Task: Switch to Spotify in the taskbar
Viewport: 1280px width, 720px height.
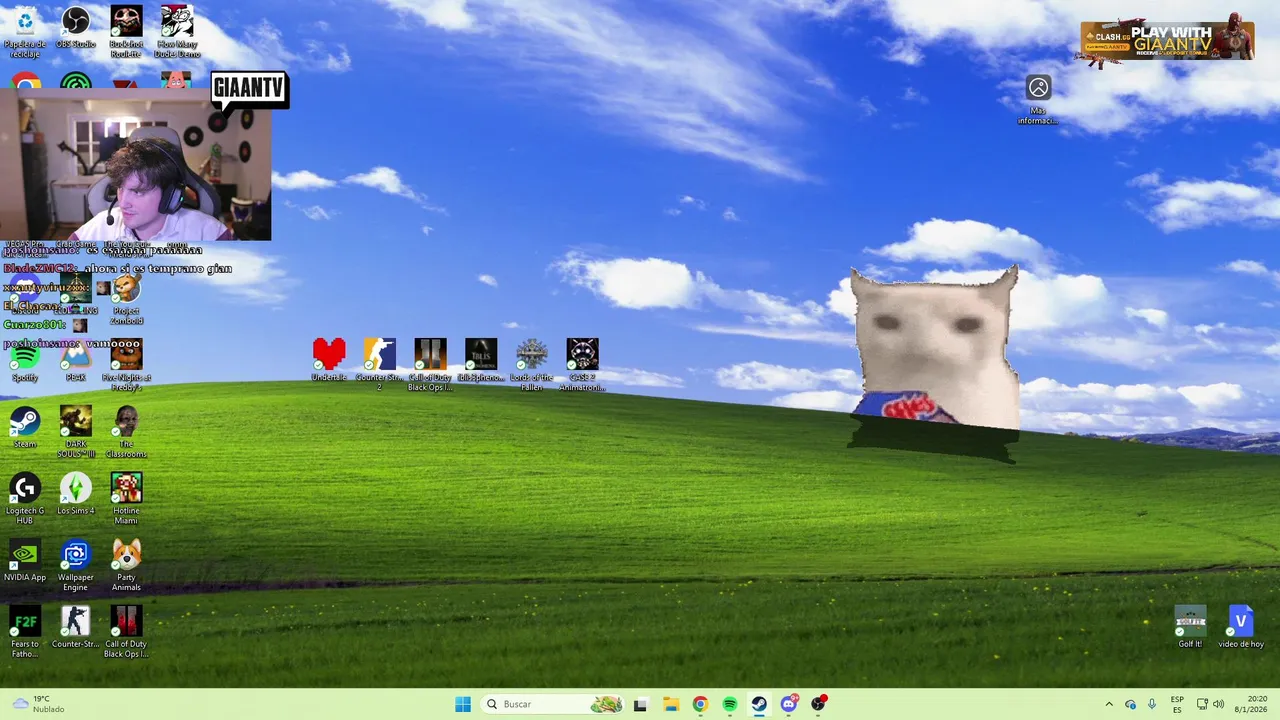Action: 730,704
